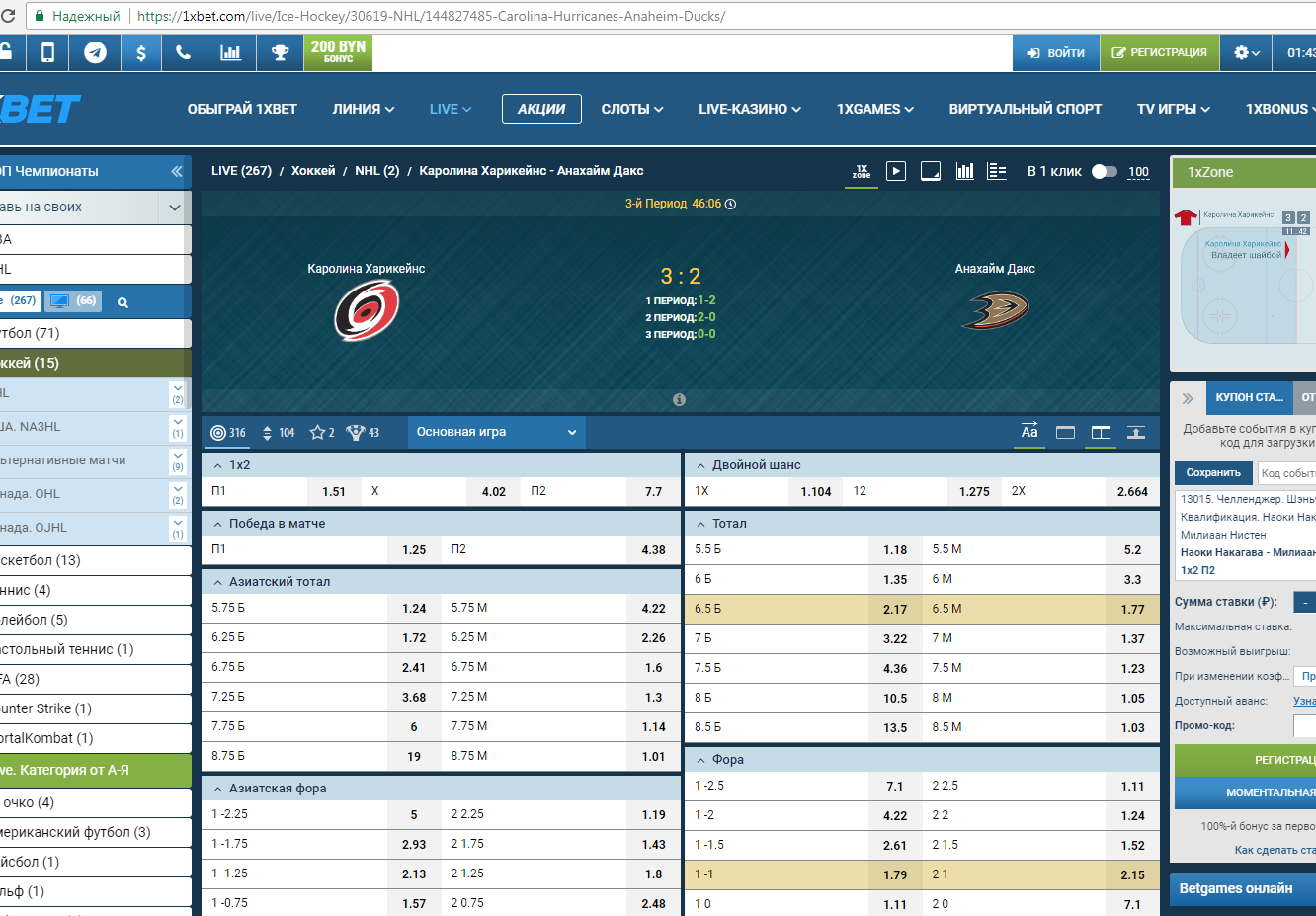Click the Сохранить coupon button
The height and width of the screenshot is (916, 1316).
(1213, 473)
